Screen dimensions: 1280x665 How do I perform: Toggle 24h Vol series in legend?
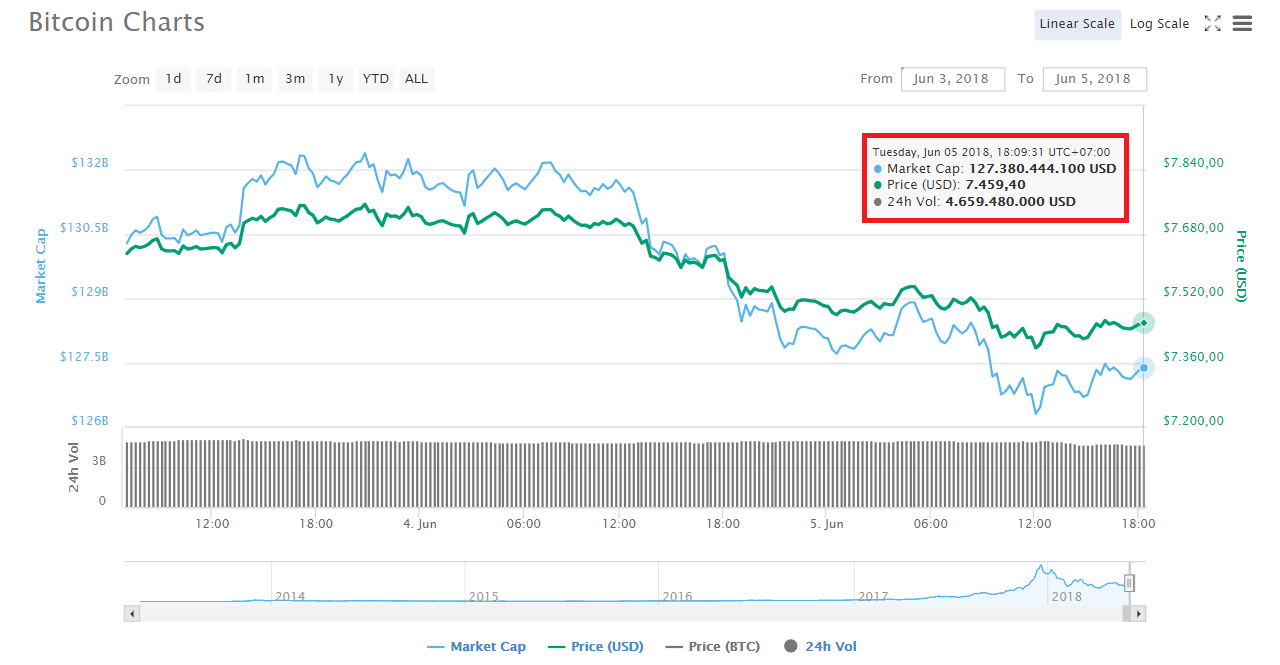[x=820, y=647]
